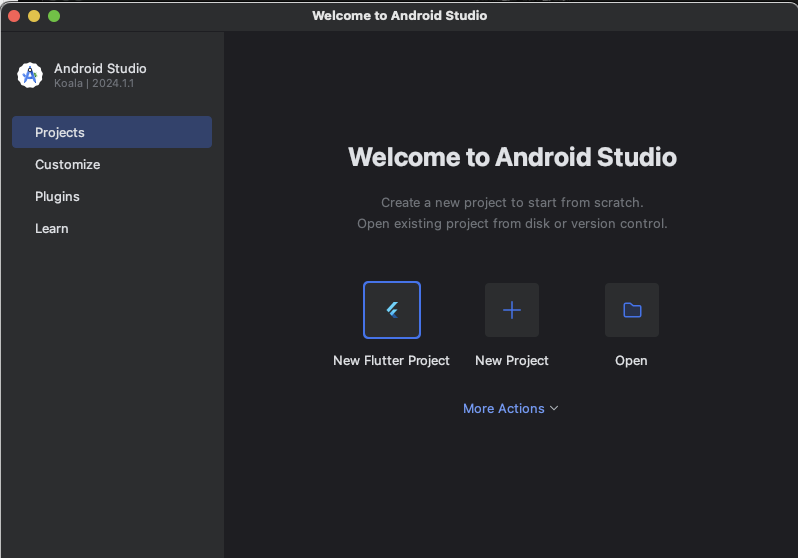This screenshot has height=558, width=798.
Task: Click the Android Studio logo icon
Action: click(x=30, y=75)
